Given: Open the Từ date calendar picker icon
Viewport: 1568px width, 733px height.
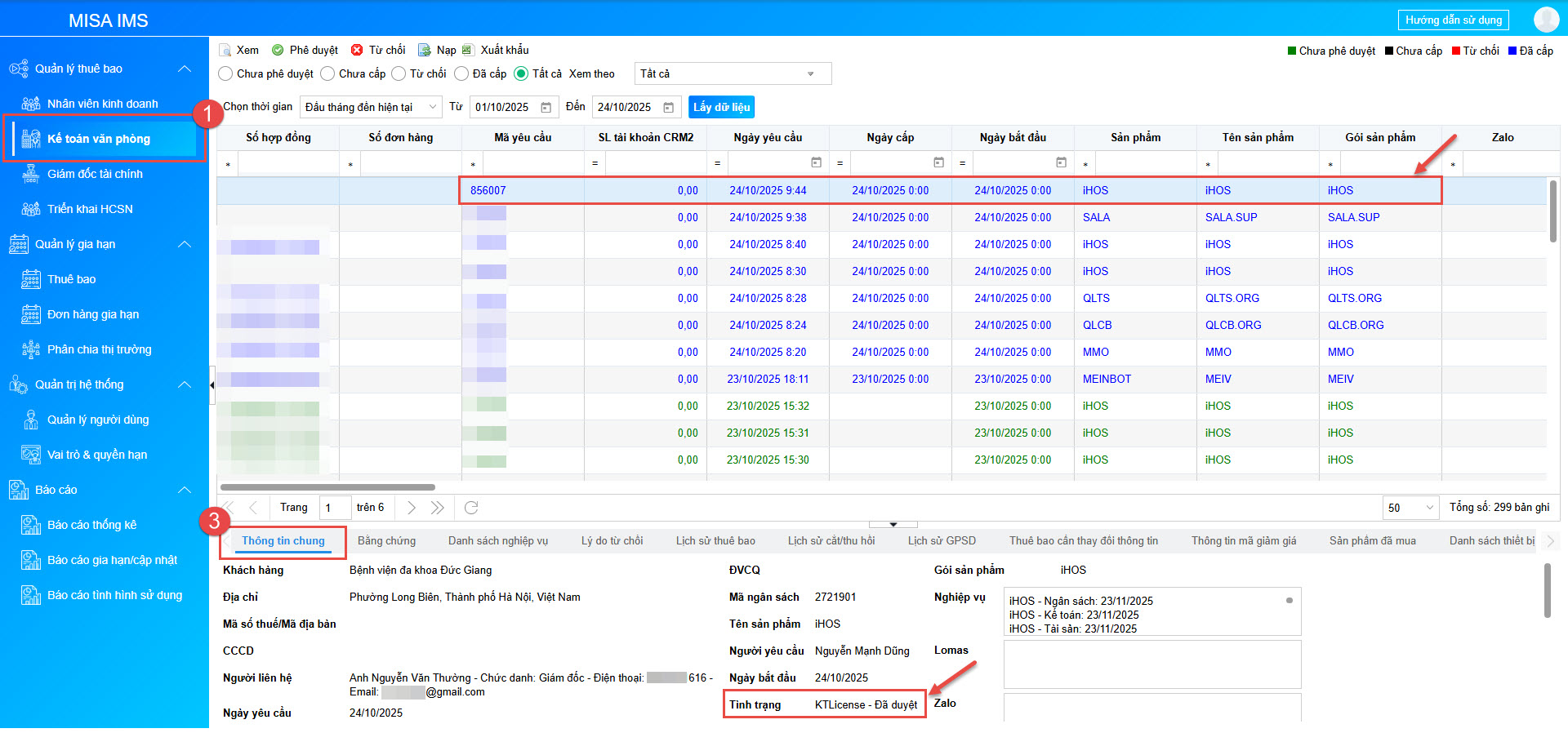Looking at the screenshot, I should pos(546,108).
